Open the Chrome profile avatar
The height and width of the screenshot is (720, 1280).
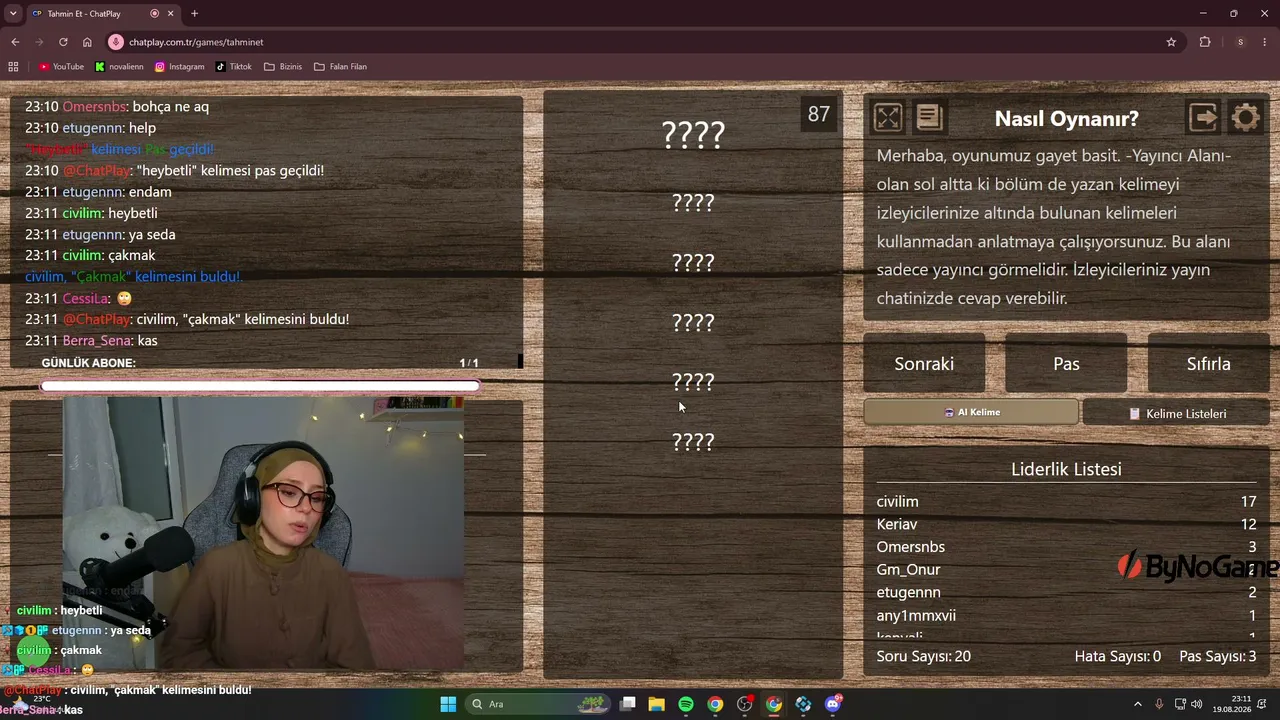(1240, 42)
